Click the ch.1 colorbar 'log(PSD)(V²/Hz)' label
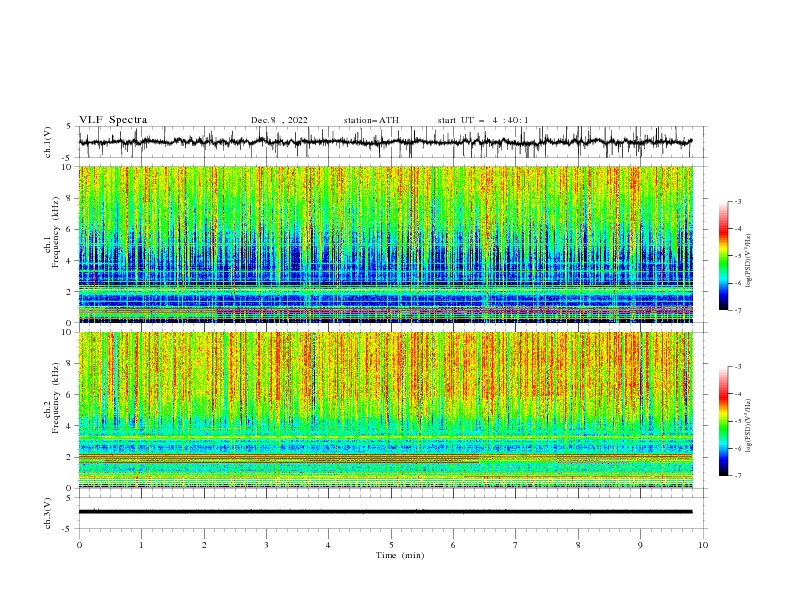 click(747, 261)
